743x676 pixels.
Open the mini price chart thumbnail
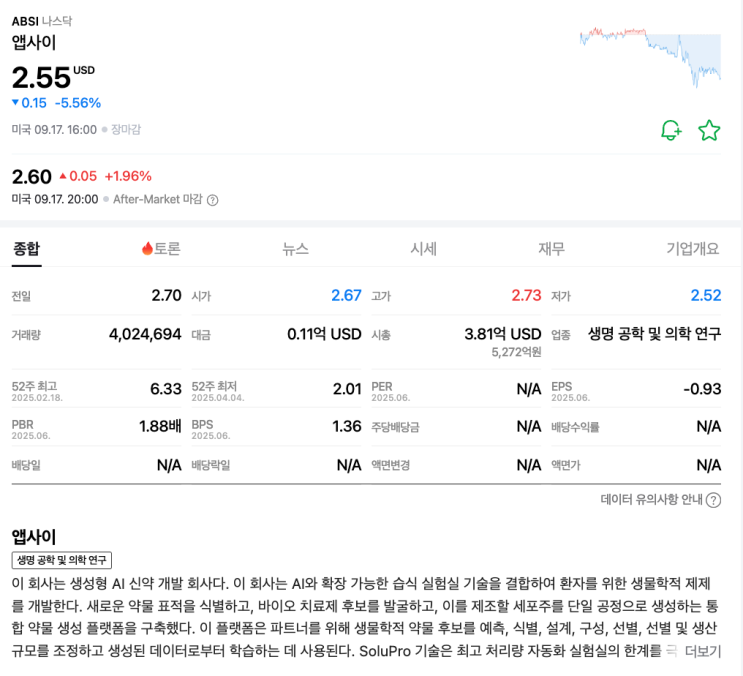(650, 57)
